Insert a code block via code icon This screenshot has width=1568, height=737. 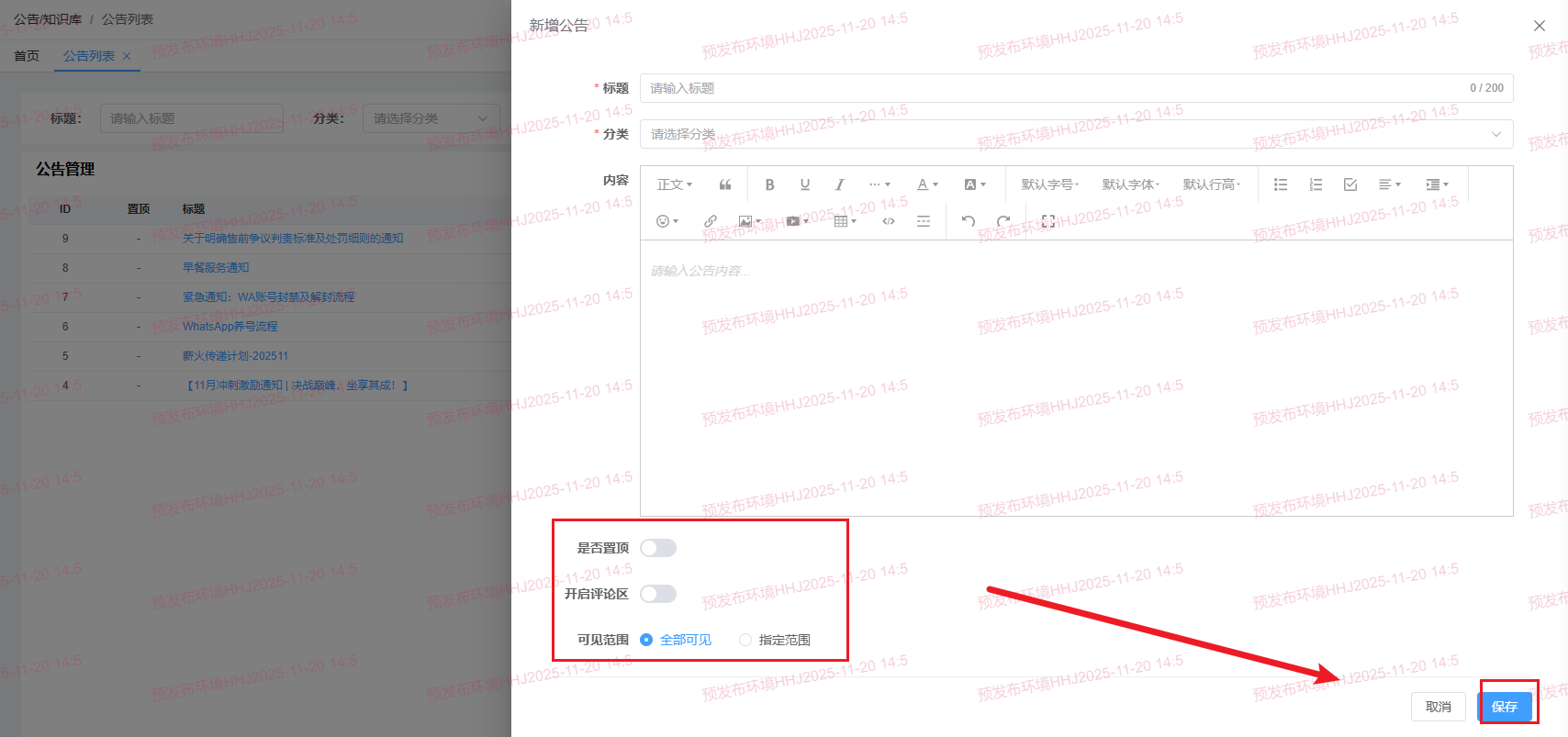[888, 221]
